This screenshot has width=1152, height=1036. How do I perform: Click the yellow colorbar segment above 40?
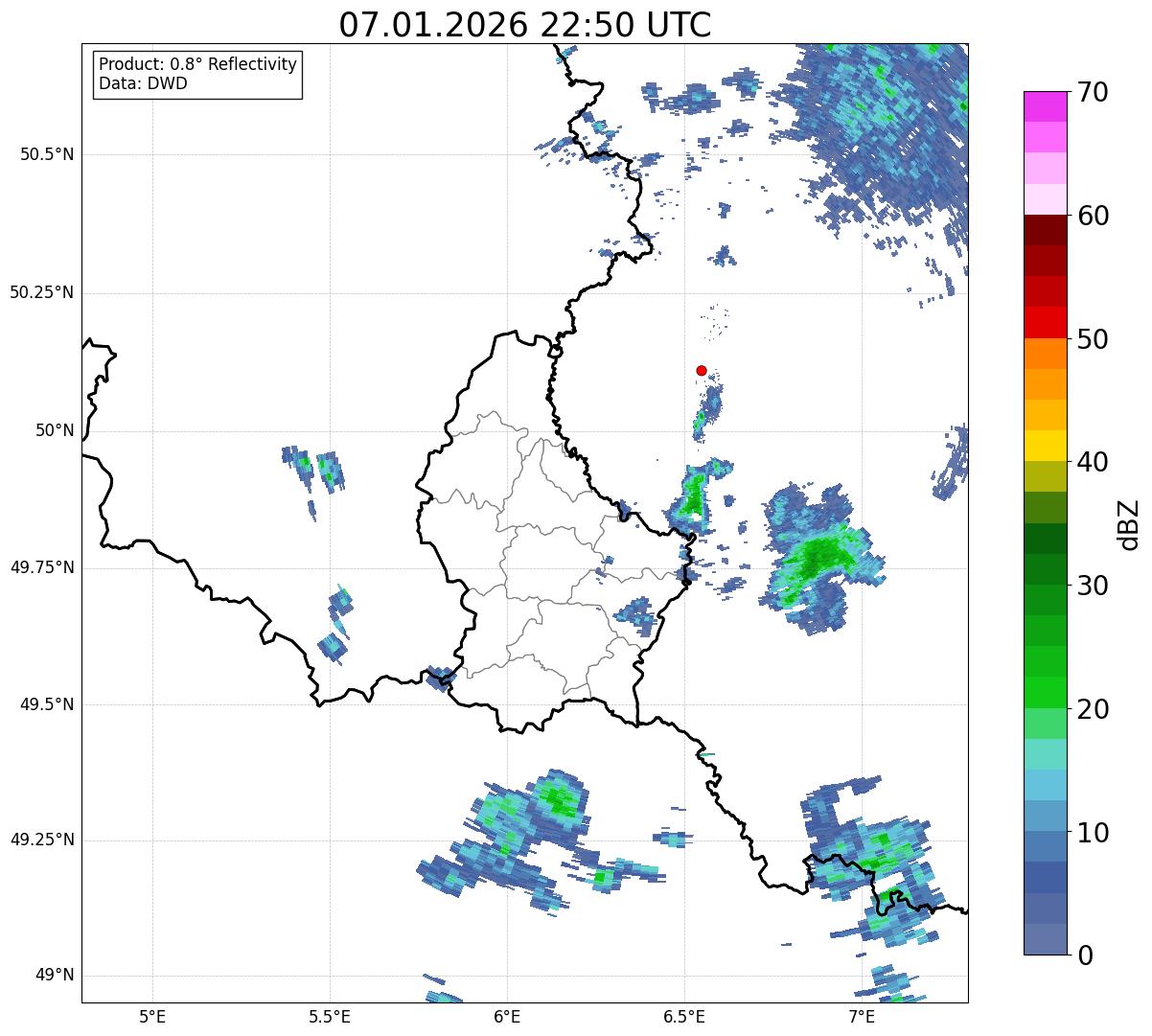(x=1046, y=446)
